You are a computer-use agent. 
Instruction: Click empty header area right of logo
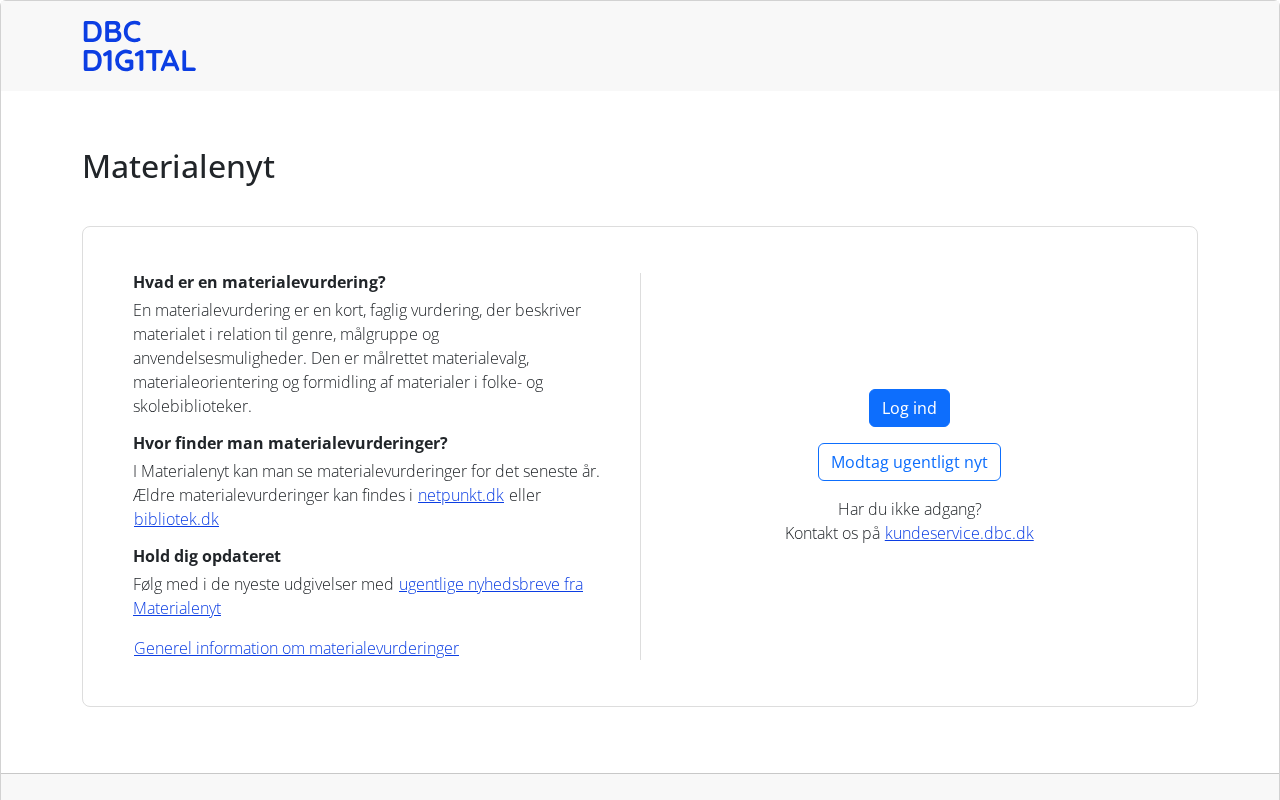coord(700,46)
